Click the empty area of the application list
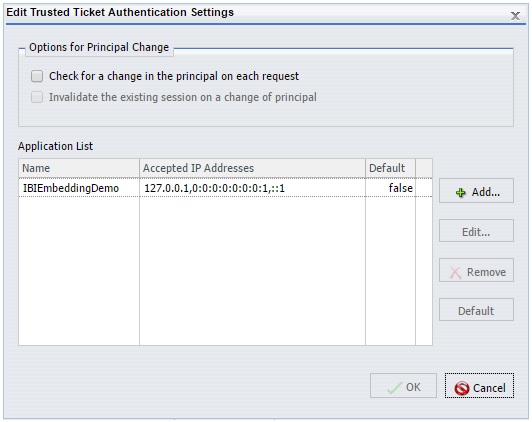Viewport: 532px width, 422px height. 225,271
